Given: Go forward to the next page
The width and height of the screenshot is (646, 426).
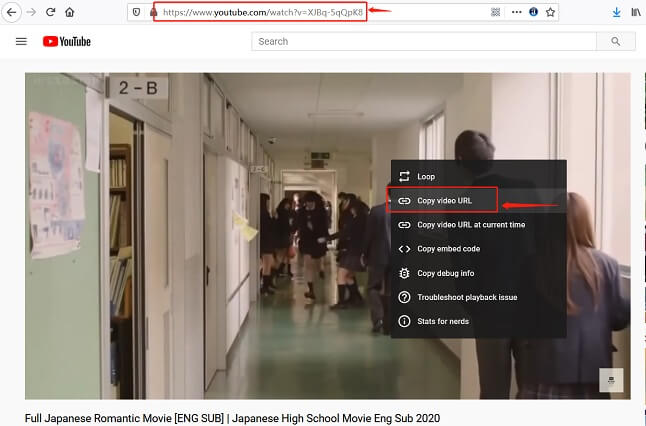Looking at the screenshot, I should coord(31,12).
